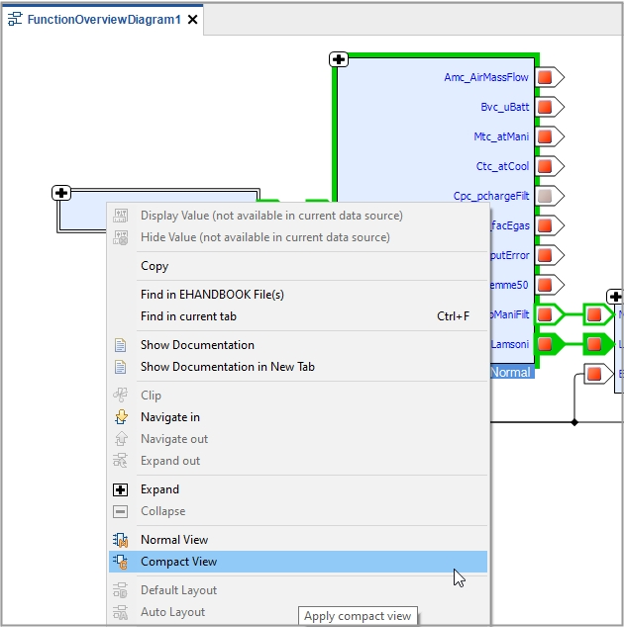Click the Lamsoni filled green output port
Viewport: 624px width, 627px height.
pos(550,344)
